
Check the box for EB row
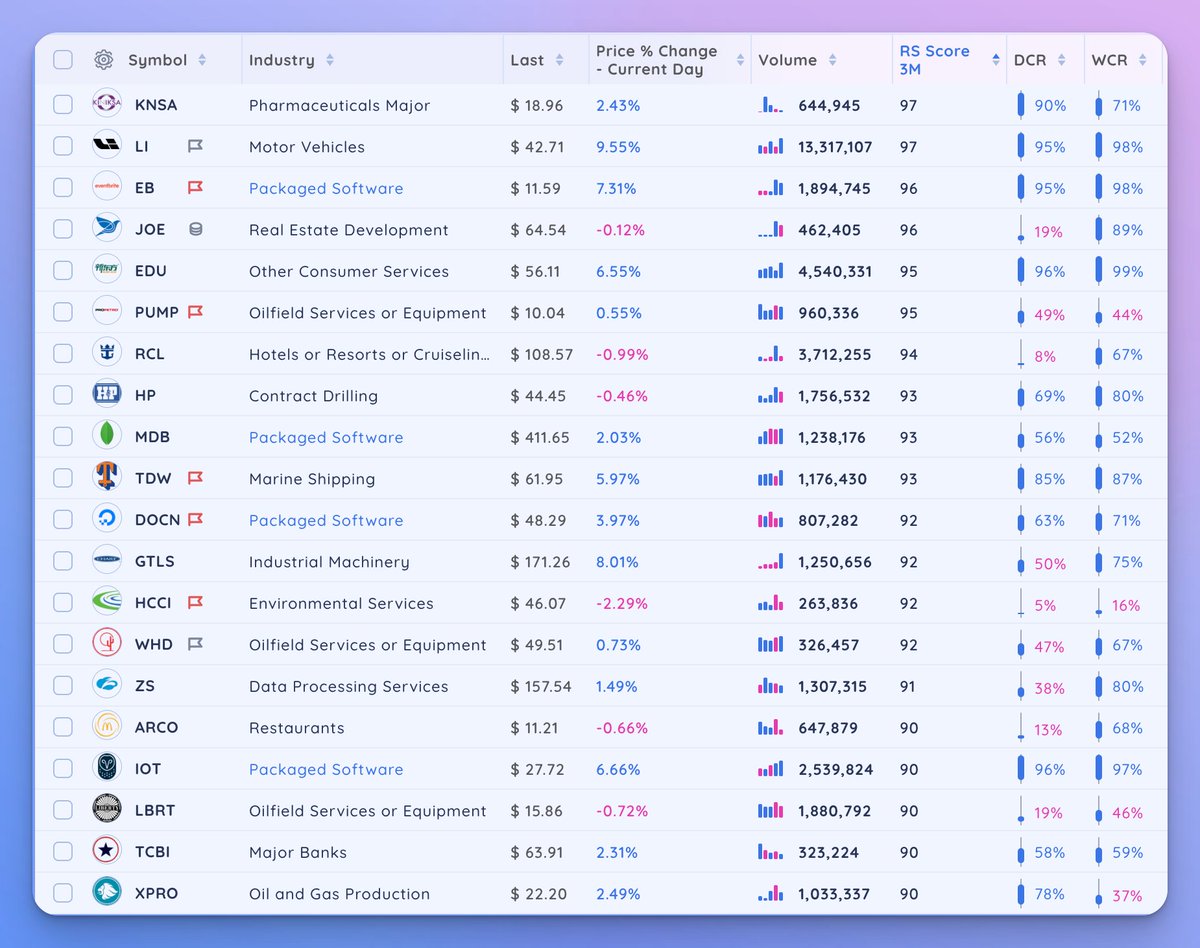(x=63, y=188)
